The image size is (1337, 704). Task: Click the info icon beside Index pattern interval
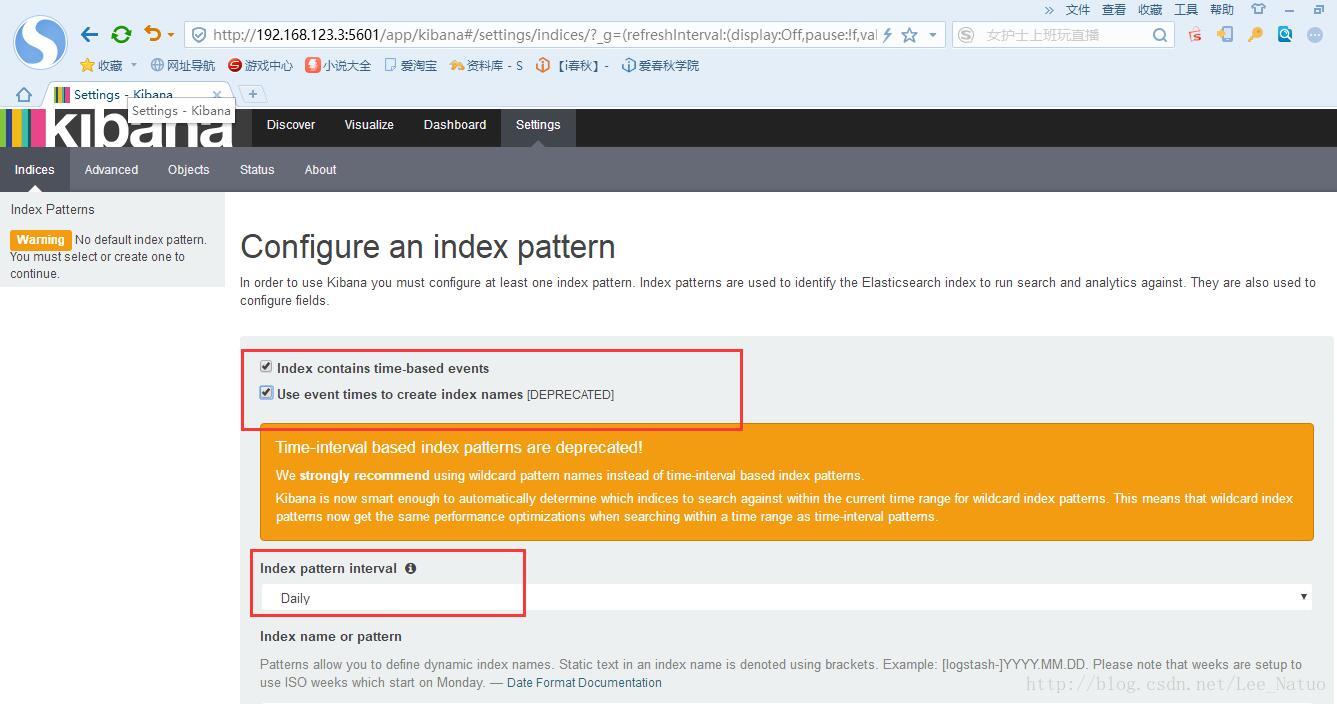coord(410,568)
